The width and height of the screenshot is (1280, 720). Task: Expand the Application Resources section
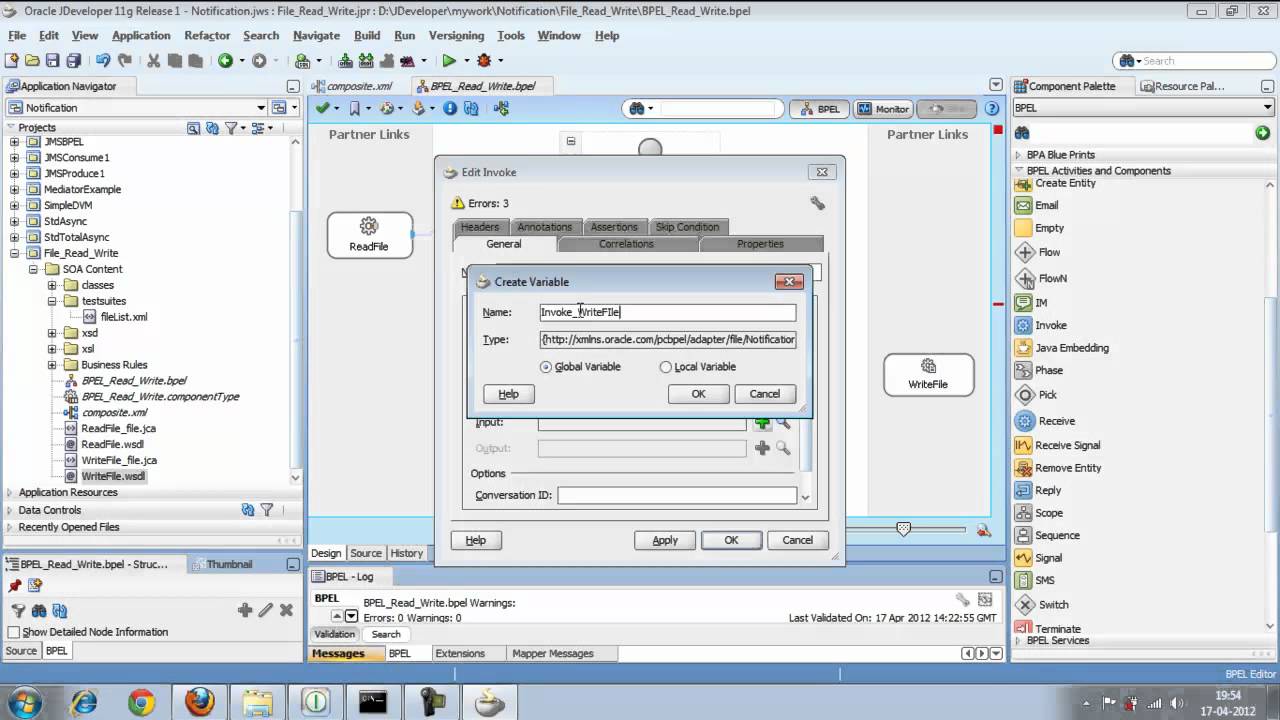point(10,492)
